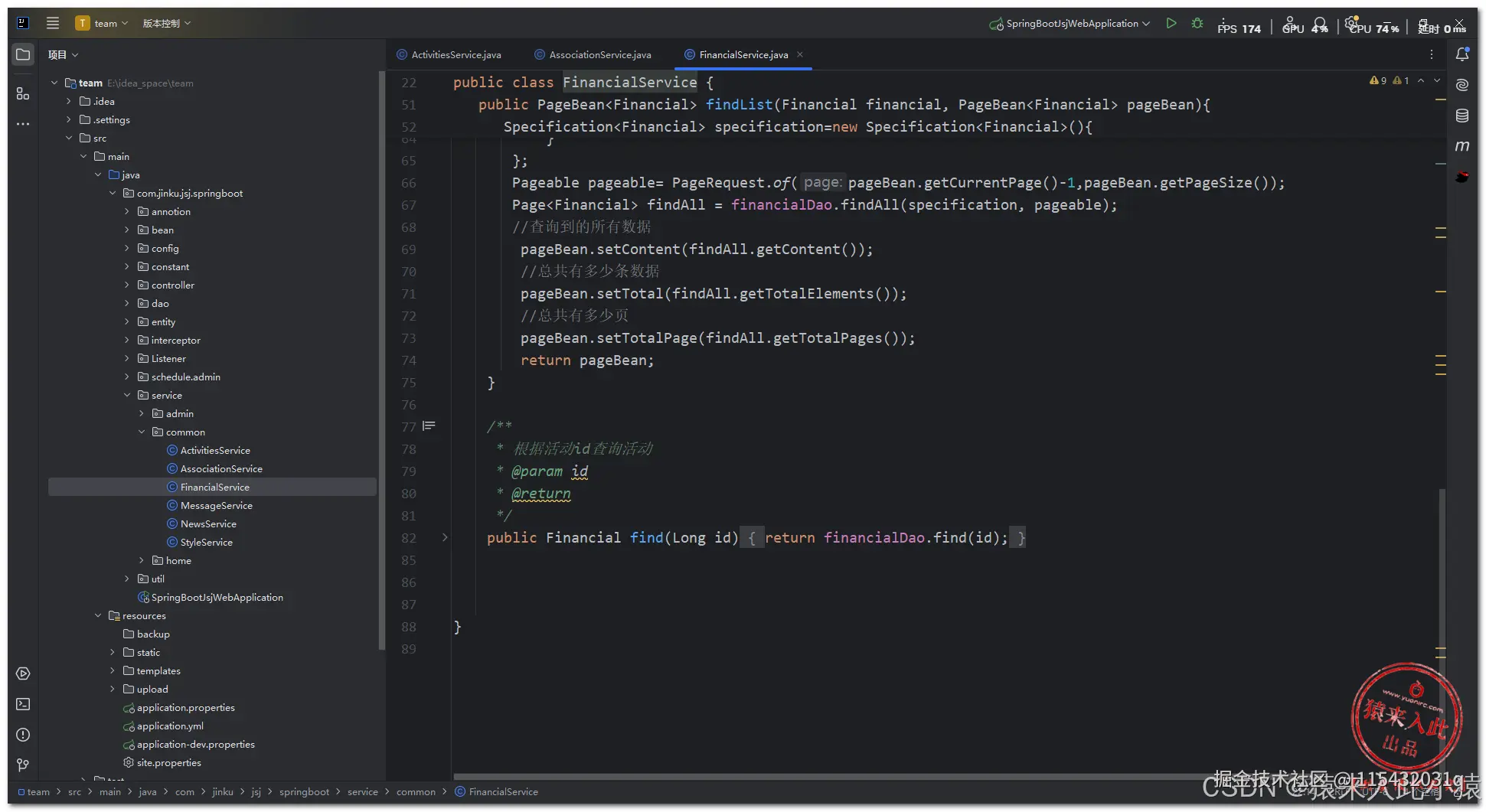Collapse the service package
The width and height of the screenshot is (1486, 812).
point(127,395)
